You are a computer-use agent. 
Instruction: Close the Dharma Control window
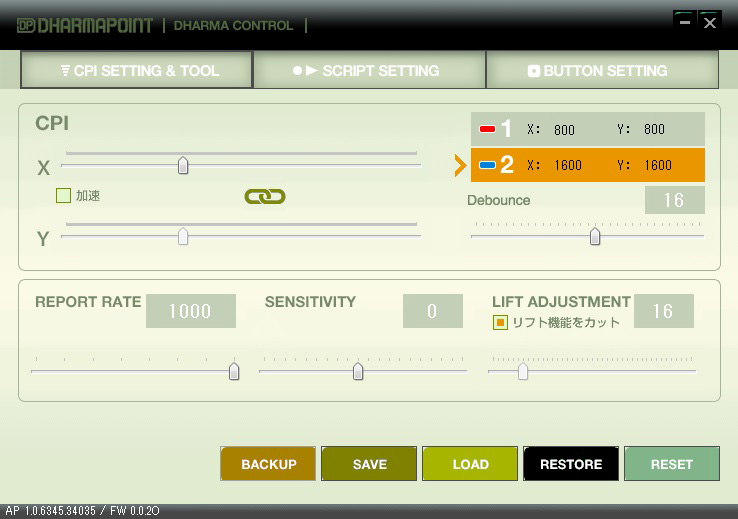(710, 22)
